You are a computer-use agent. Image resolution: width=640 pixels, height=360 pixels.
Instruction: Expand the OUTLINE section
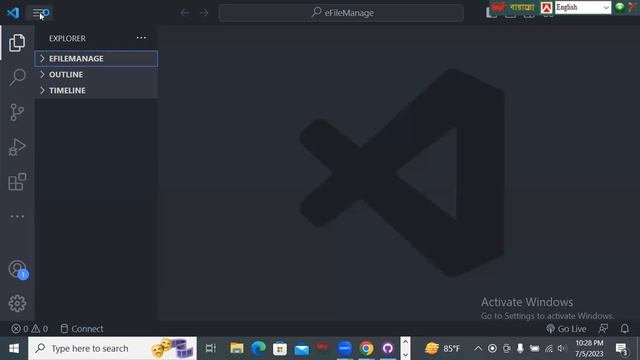(x=96, y=74)
